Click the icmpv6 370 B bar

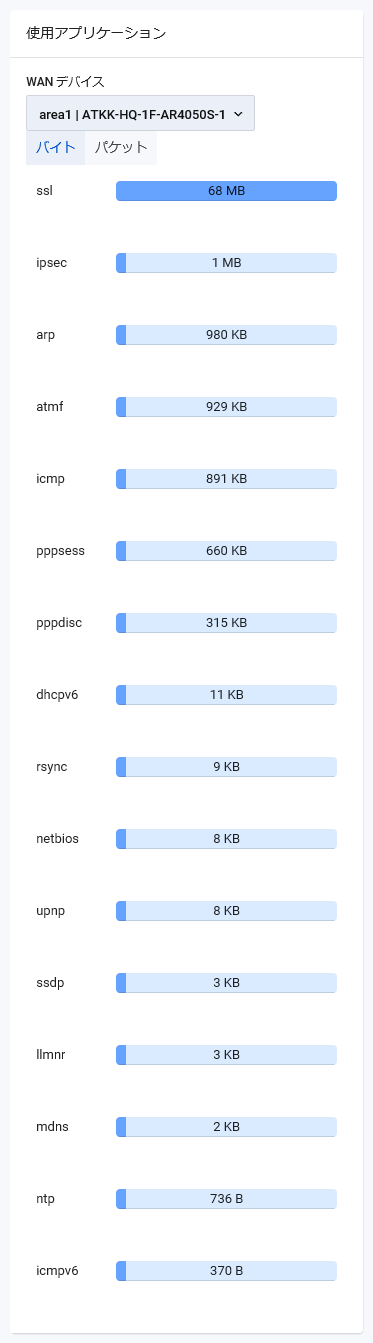[x=226, y=1271]
